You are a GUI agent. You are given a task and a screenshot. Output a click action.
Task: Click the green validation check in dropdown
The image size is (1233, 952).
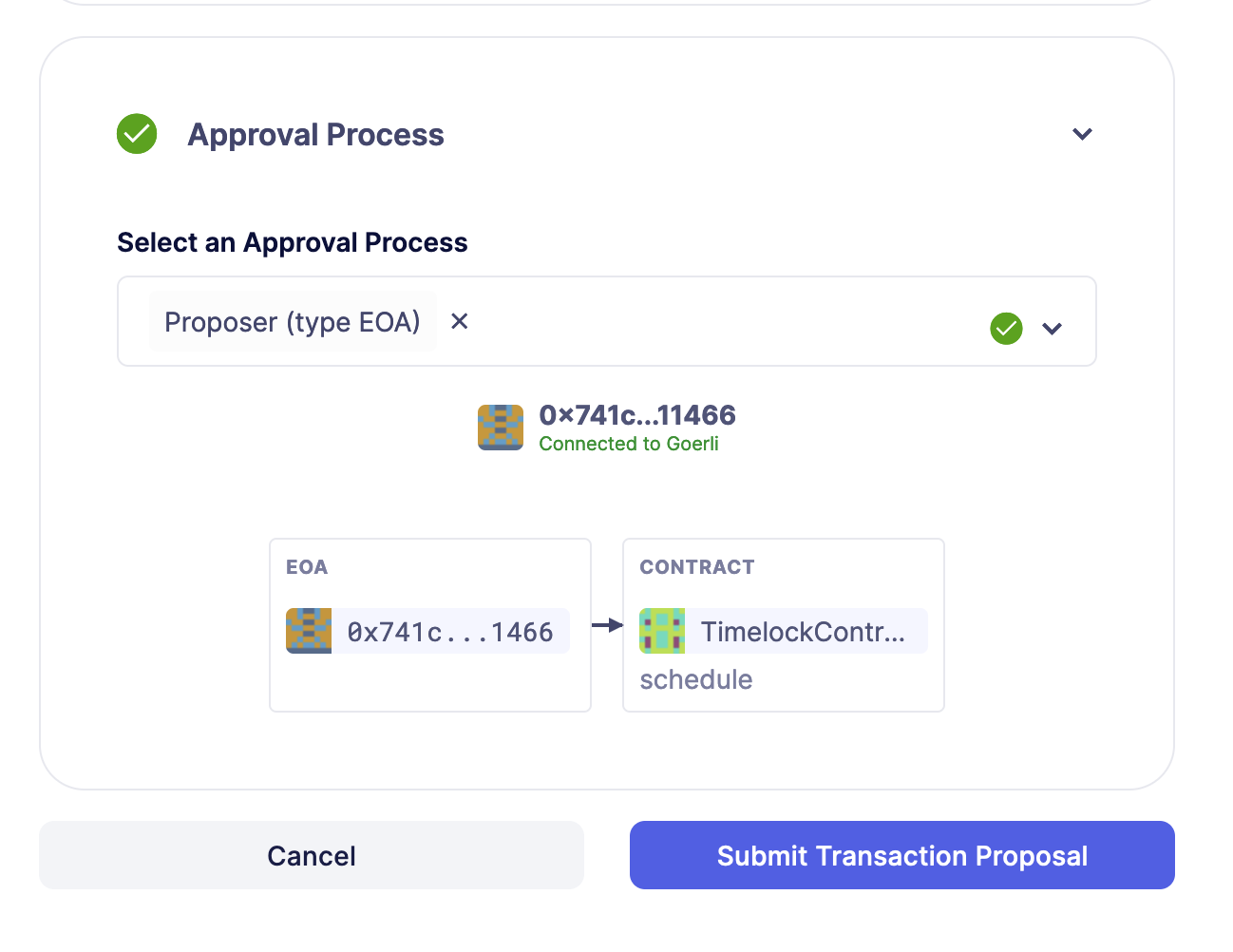1006,329
